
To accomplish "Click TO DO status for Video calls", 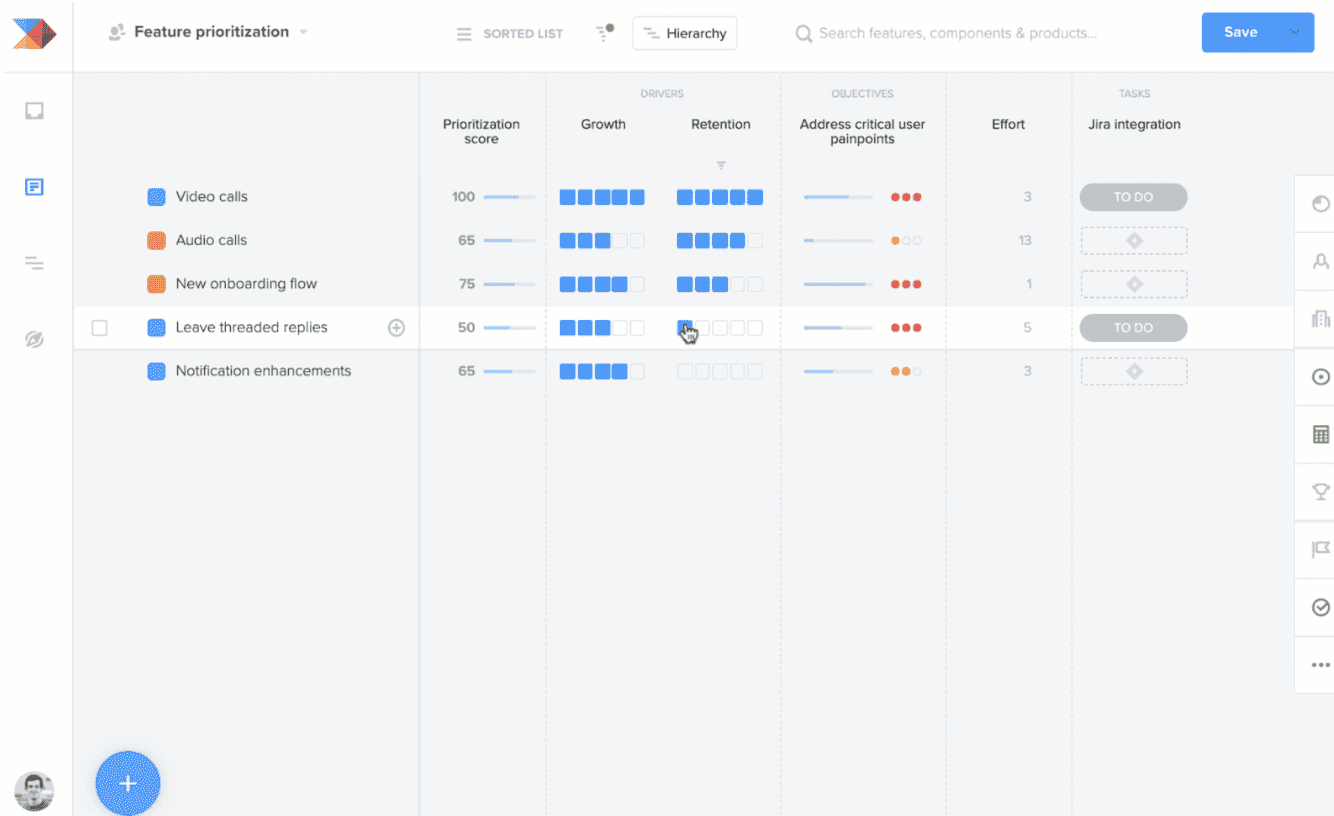I will (1133, 197).
